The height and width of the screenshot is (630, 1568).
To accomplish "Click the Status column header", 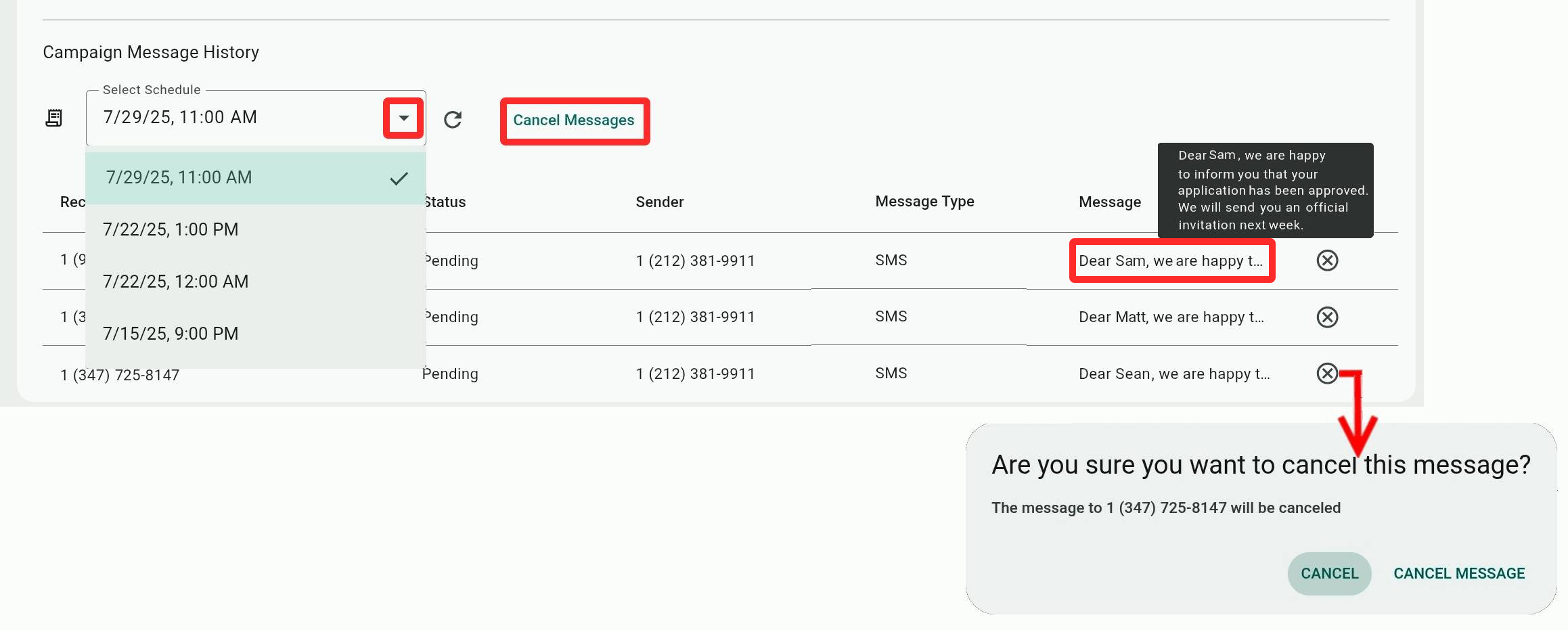I will 445,202.
